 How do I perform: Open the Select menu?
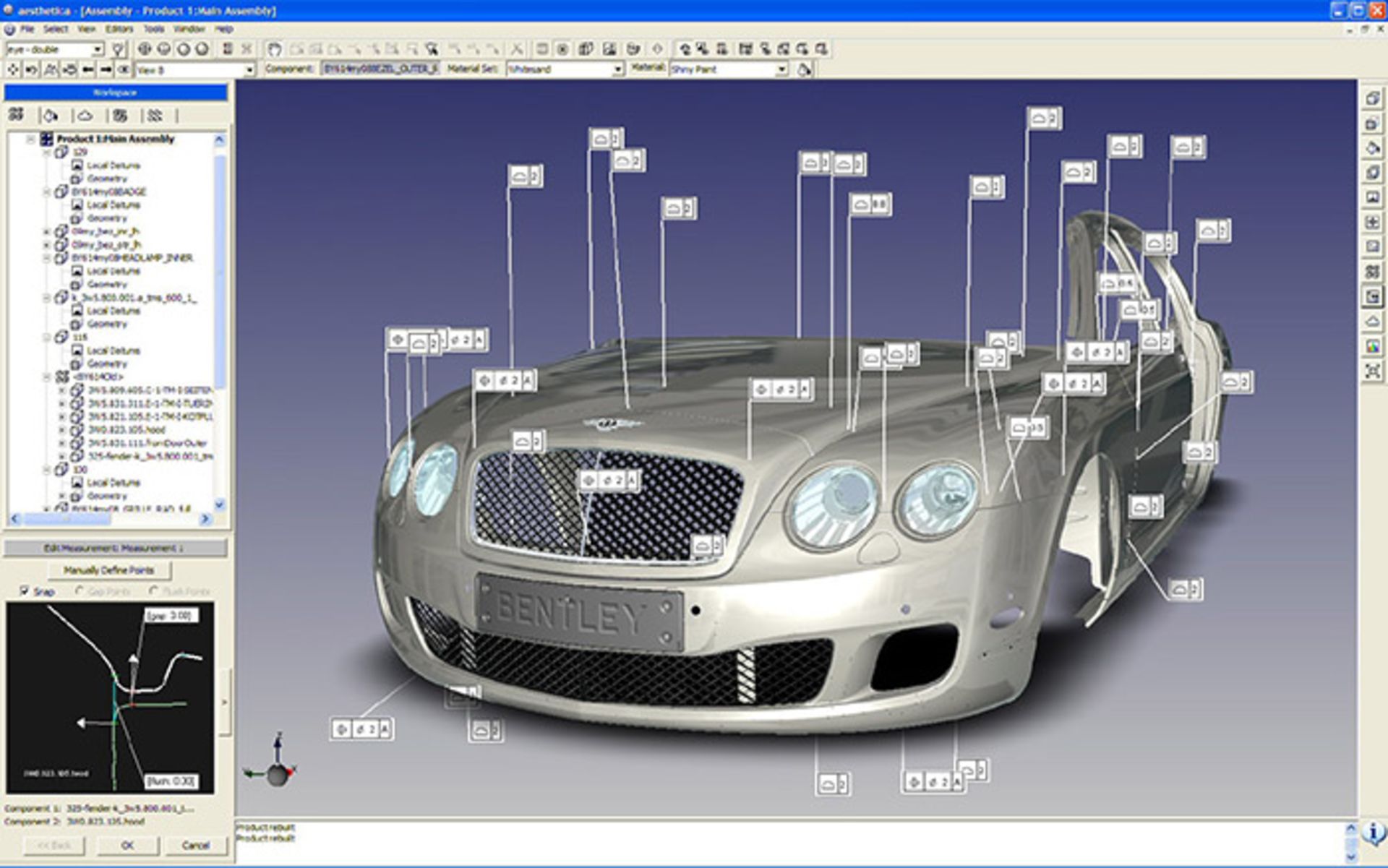pyautogui.click(x=56, y=29)
